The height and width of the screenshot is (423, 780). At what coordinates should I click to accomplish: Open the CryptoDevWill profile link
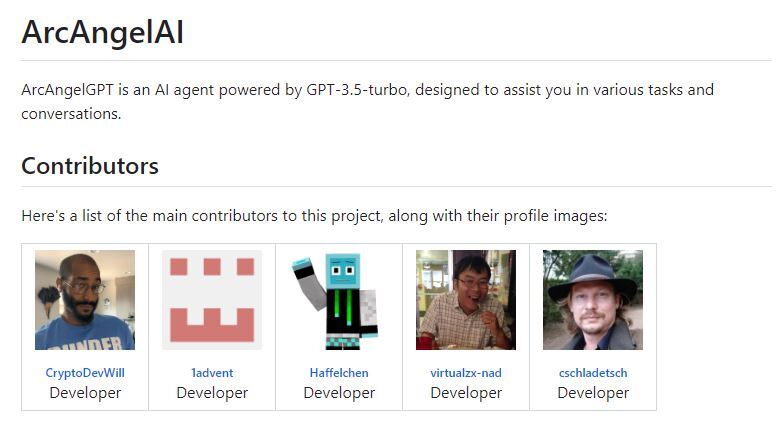pos(85,373)
